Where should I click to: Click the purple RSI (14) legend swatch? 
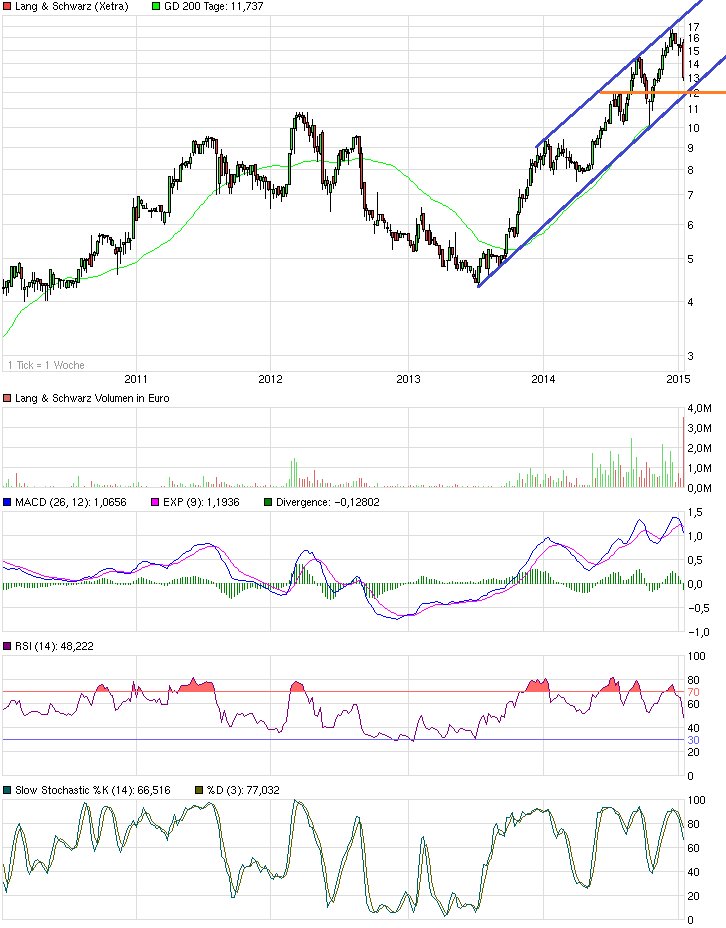tap(7, 646)
